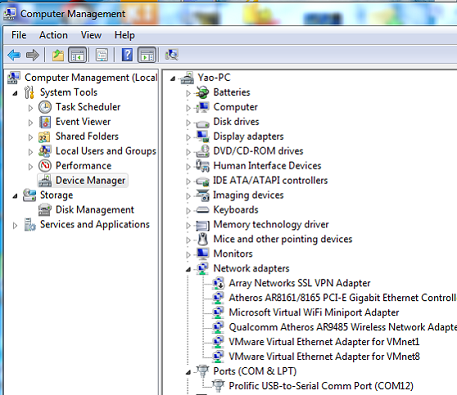Viewport: 457px width, 395px height.
Task: Select Prolific USB-to-Serial Comm Port (COM12)
Action: click(321, 386)
